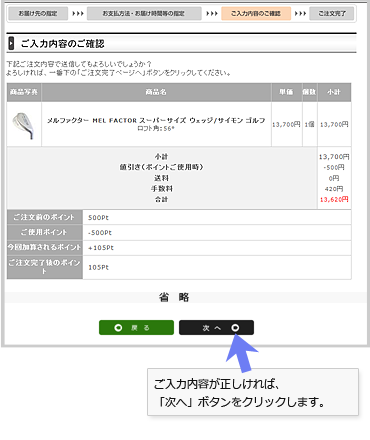Select the お支払方法・お届け時間等の指定 step tab
This screenshot has height=440, width=370.
coord(144,14)
